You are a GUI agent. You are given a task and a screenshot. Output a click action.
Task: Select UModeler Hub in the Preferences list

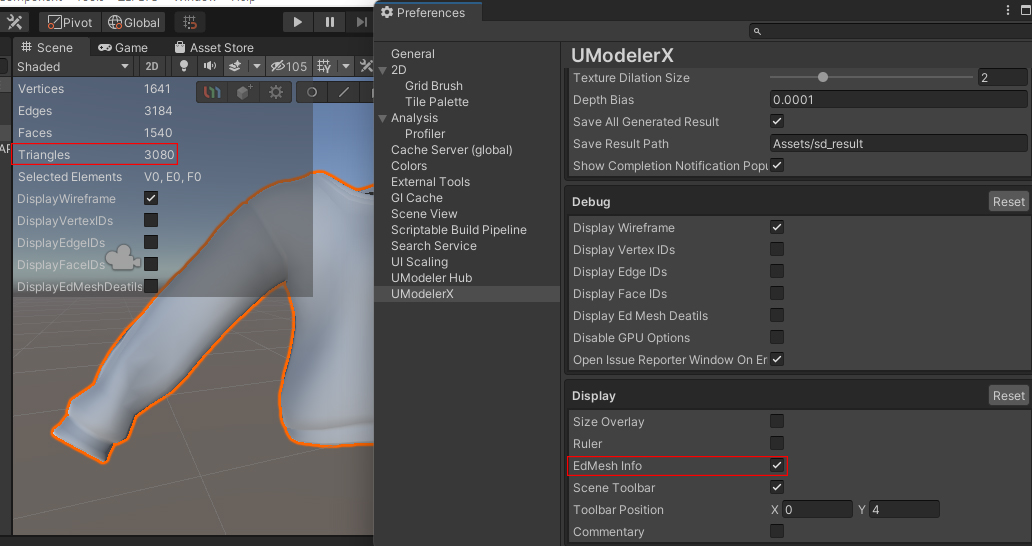pyautogui.click(x=431, y=278)
